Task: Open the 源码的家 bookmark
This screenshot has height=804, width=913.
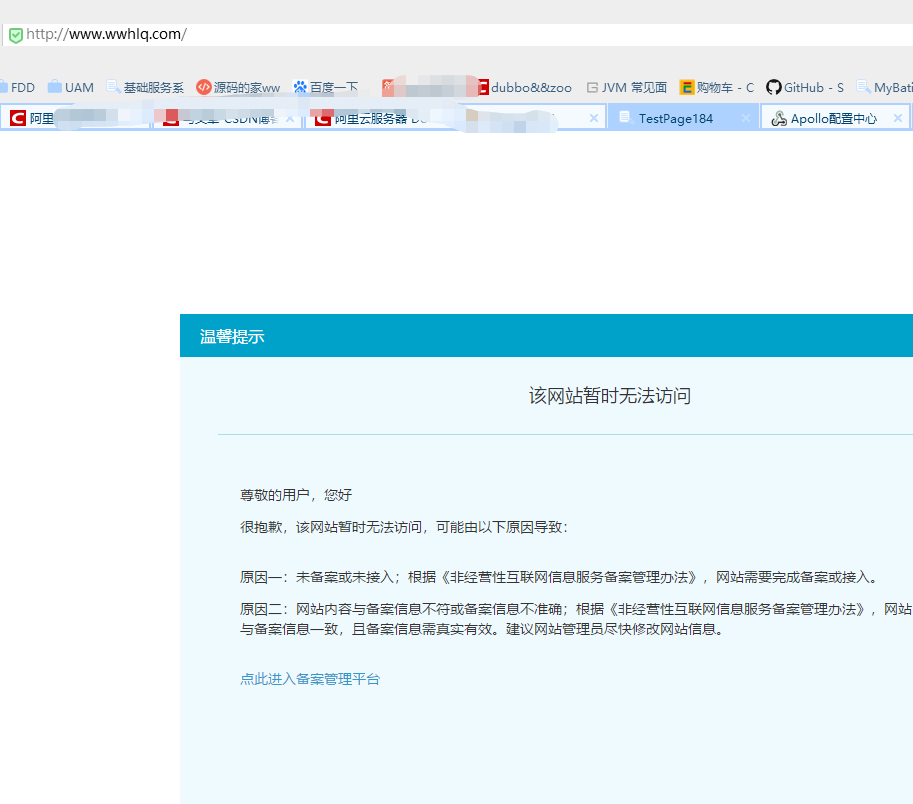Action: (238, 88)
